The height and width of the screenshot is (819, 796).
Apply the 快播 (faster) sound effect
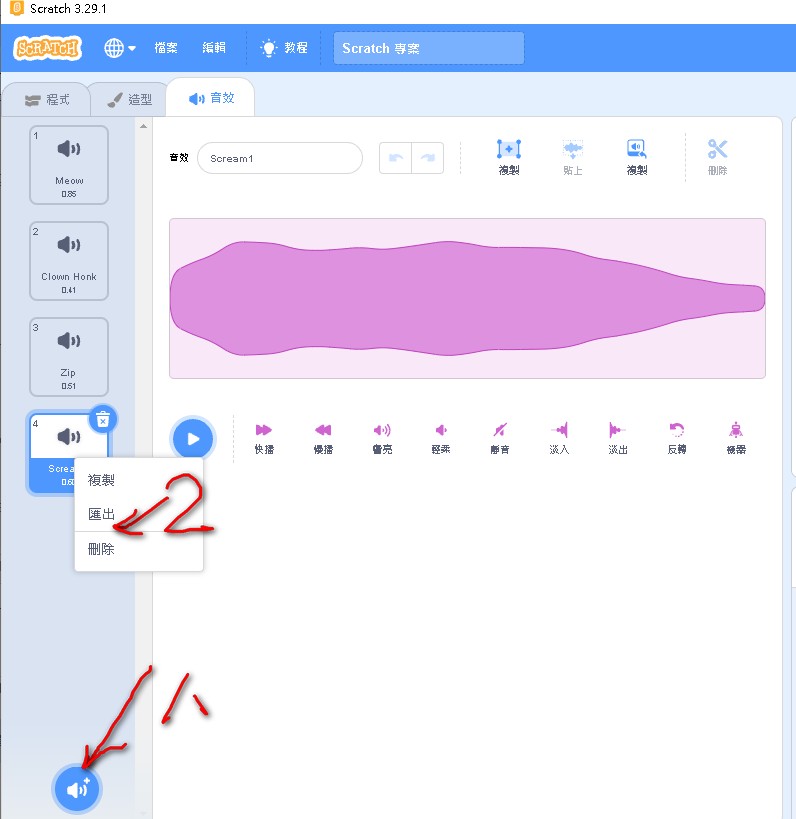[x=264, y=436]
